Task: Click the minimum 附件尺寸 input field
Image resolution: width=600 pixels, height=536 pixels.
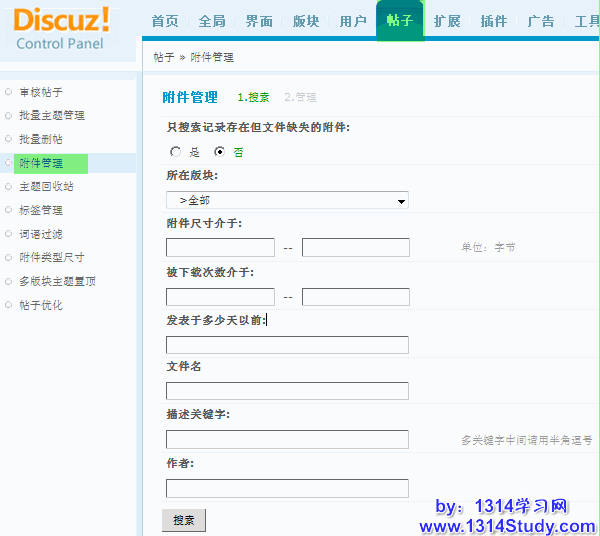Action: 220,248
